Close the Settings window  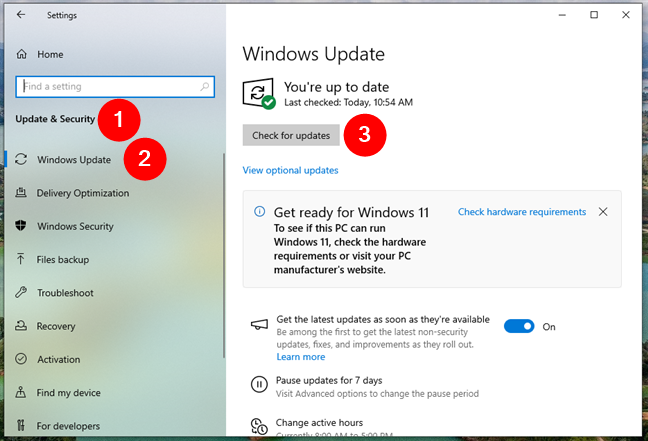click(626, 15)
